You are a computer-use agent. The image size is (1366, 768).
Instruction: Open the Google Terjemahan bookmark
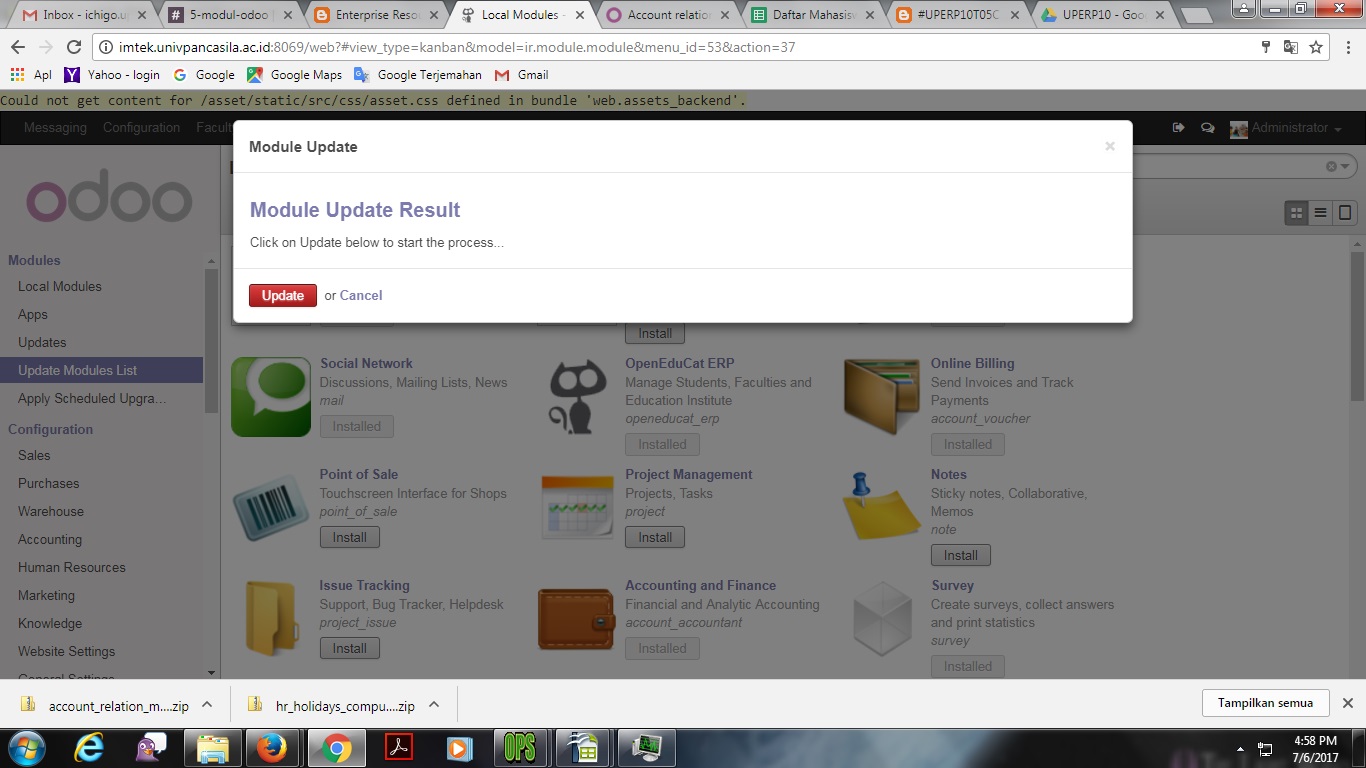[417, 75]
